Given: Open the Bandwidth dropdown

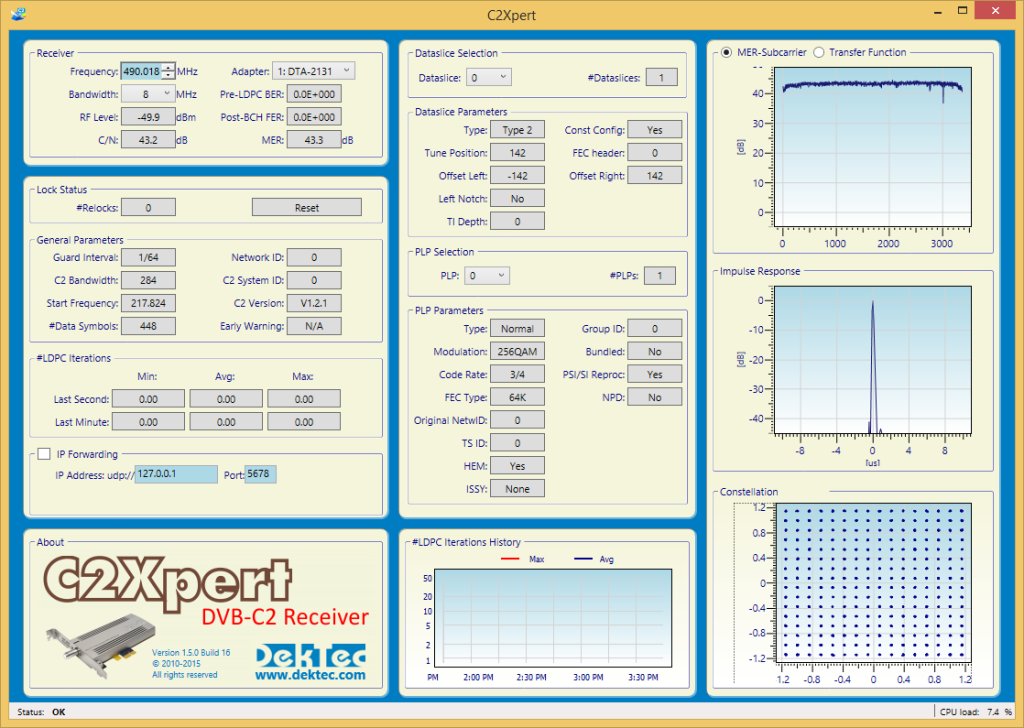Looking at the screenshot, I should click(x=148, y=93).
